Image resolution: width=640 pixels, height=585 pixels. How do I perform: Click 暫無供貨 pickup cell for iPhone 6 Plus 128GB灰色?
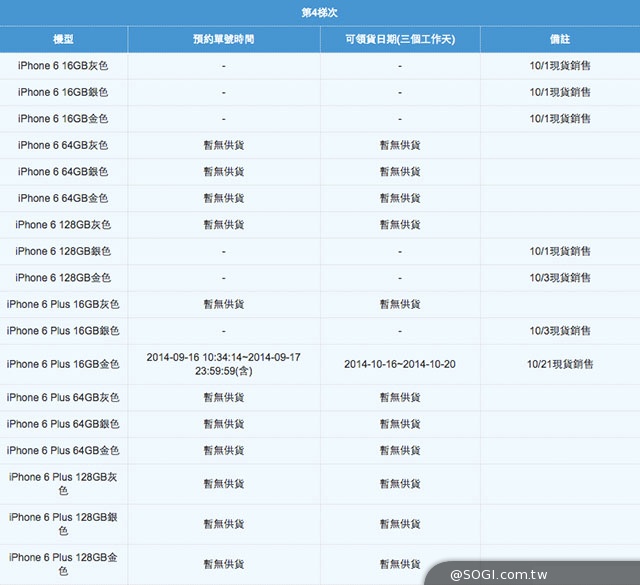tap(400, 484)
